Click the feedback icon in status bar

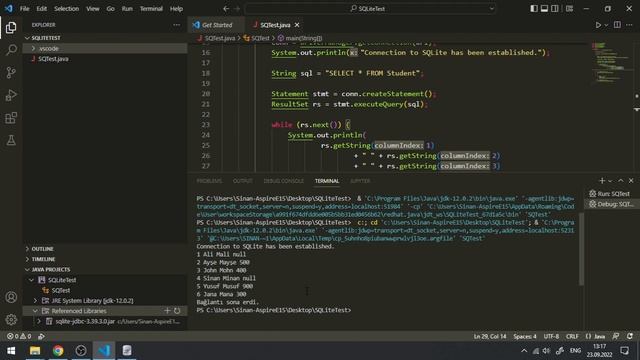[x=616, y=336]
